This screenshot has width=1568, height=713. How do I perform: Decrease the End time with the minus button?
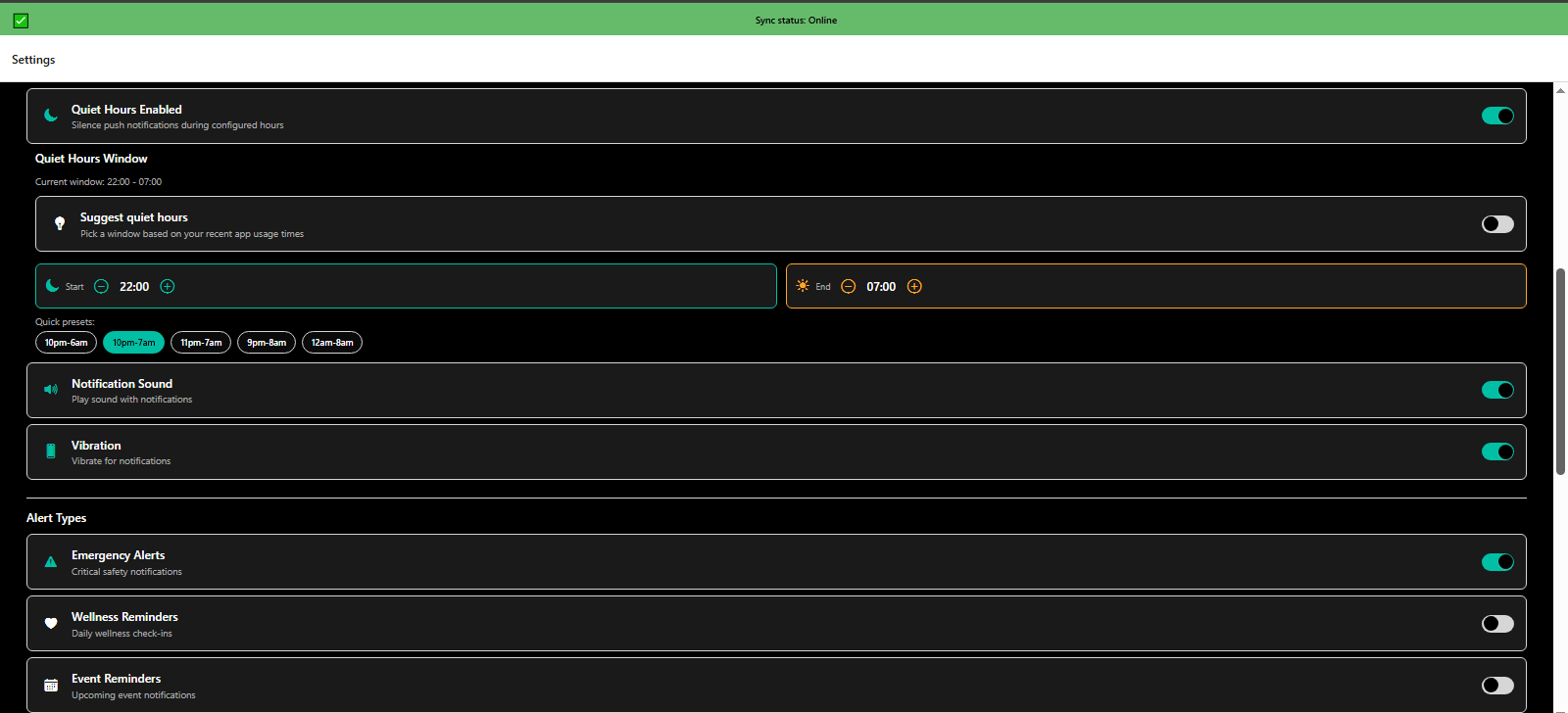point(849,286)
